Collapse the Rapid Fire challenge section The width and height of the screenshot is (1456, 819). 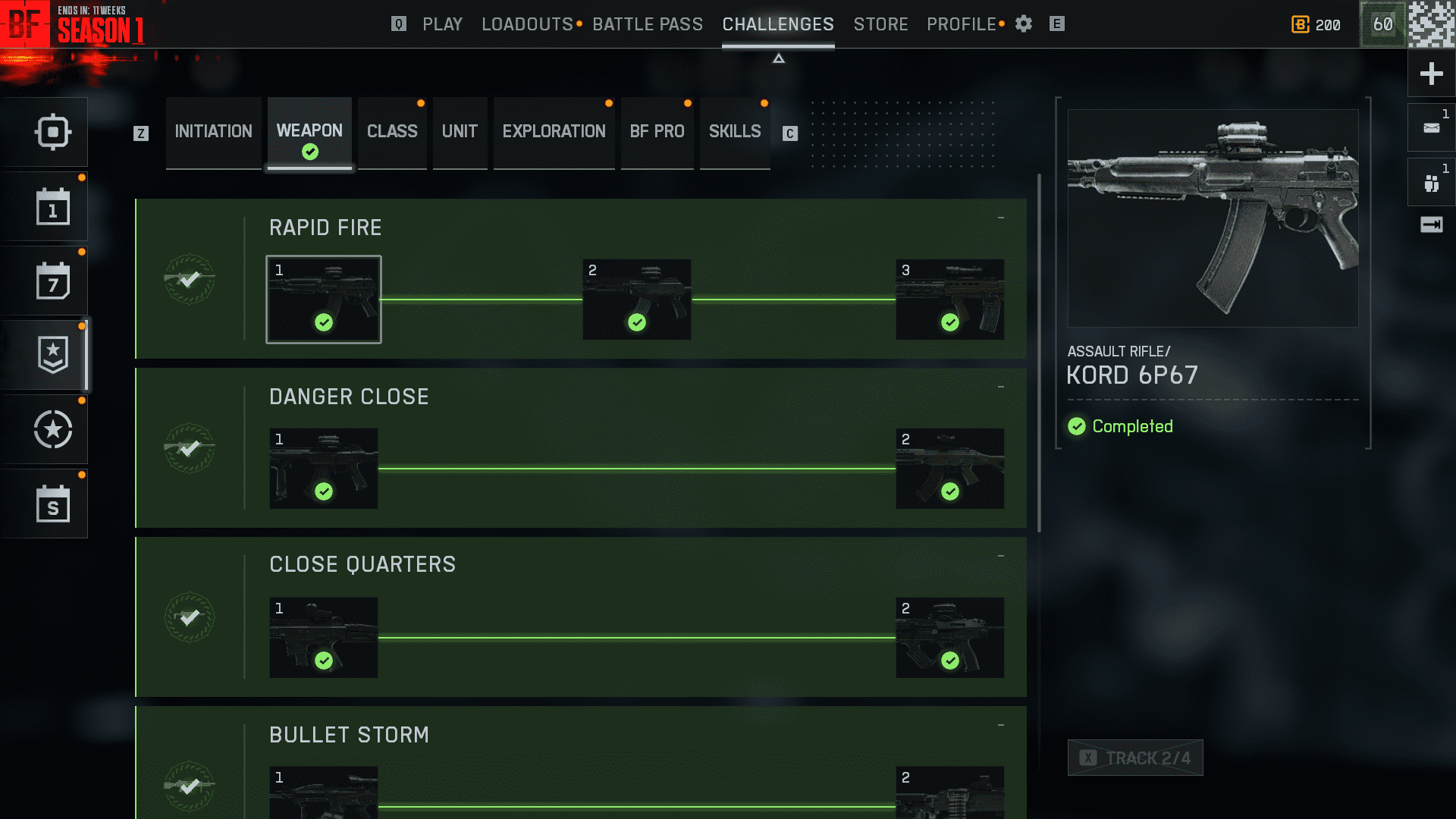click(x=1001, y=218)
